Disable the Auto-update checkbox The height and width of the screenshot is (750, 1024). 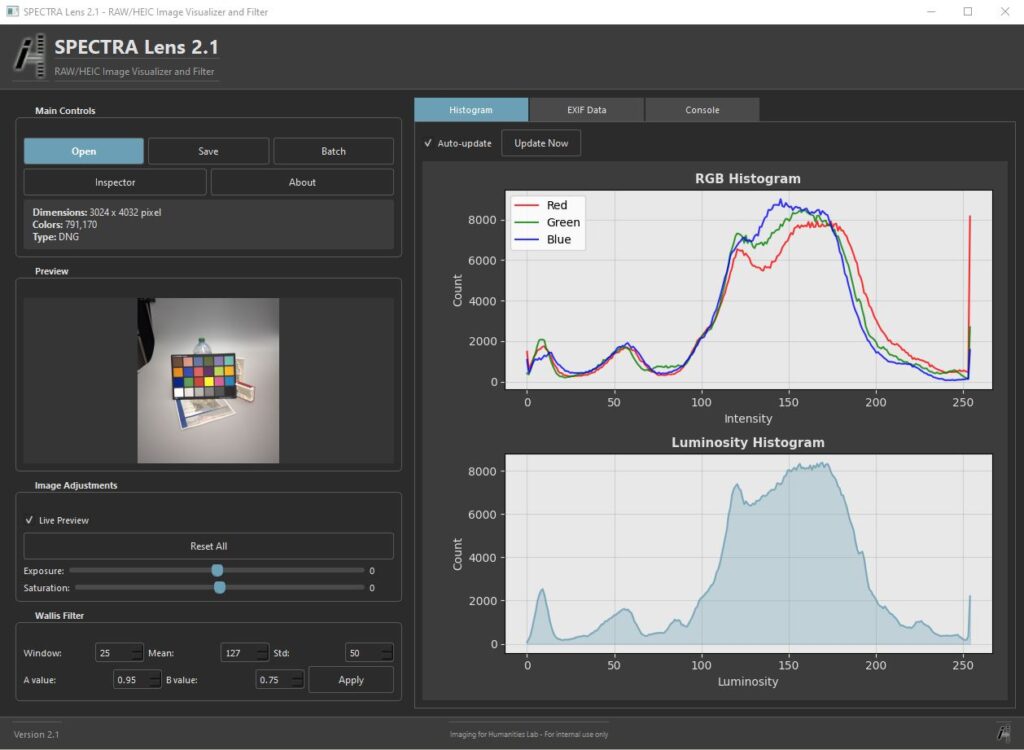coord(429,143)
